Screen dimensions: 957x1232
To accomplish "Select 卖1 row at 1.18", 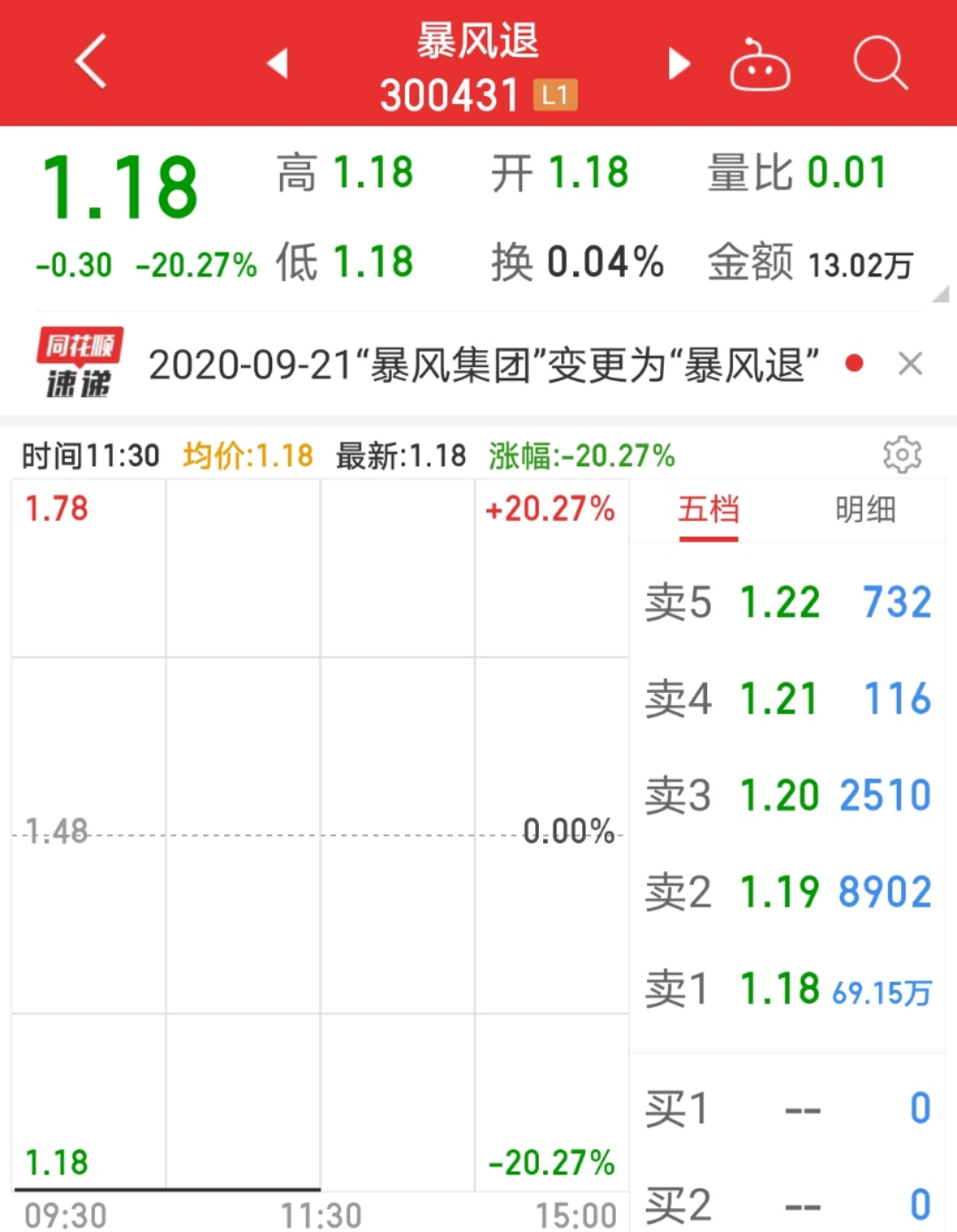I will click(788, 988).
